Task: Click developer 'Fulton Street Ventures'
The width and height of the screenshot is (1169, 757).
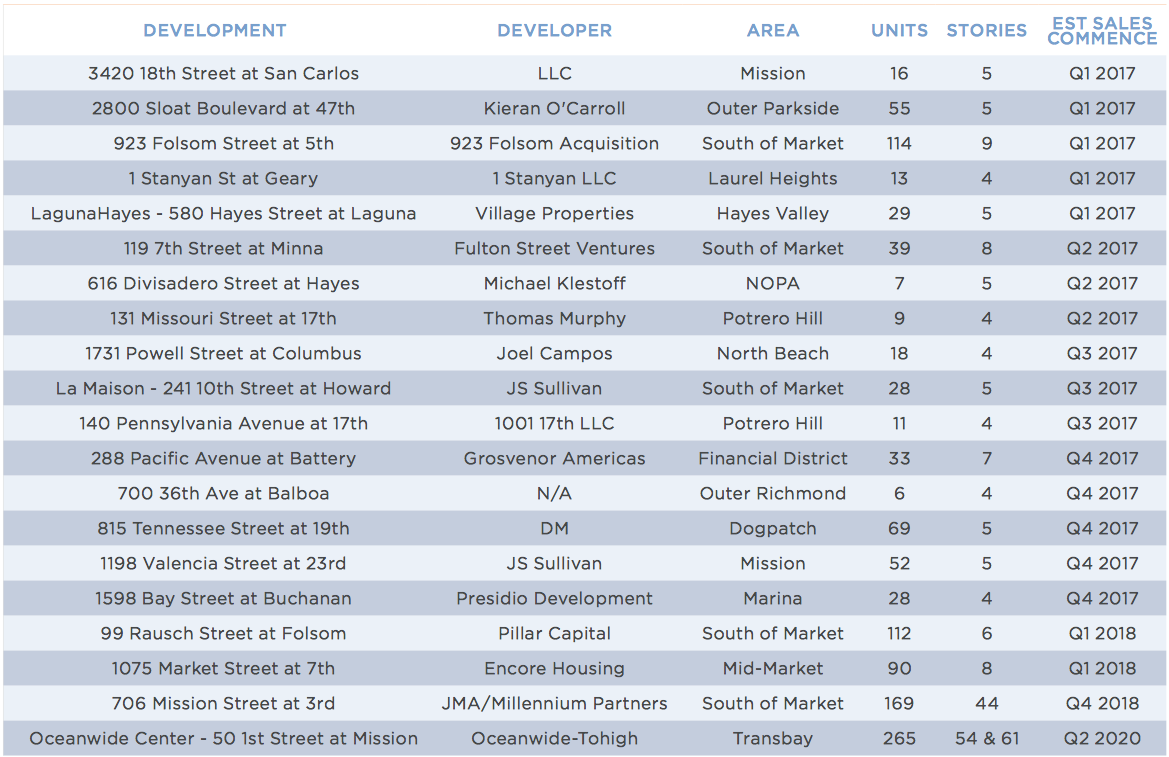Action: tap(555, 248)
